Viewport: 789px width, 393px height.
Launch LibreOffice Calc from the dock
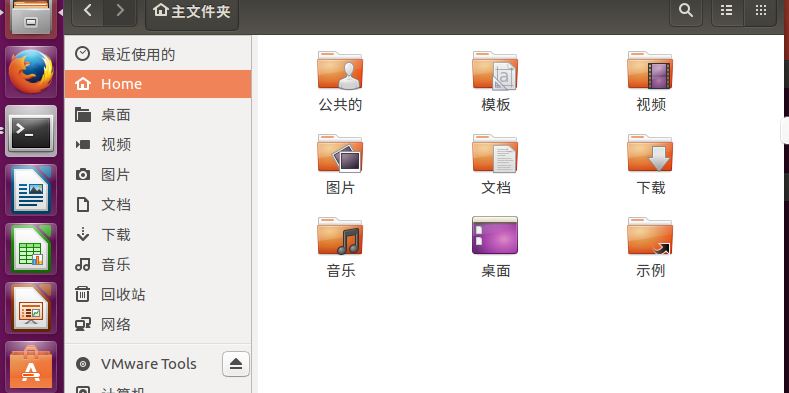31,249
